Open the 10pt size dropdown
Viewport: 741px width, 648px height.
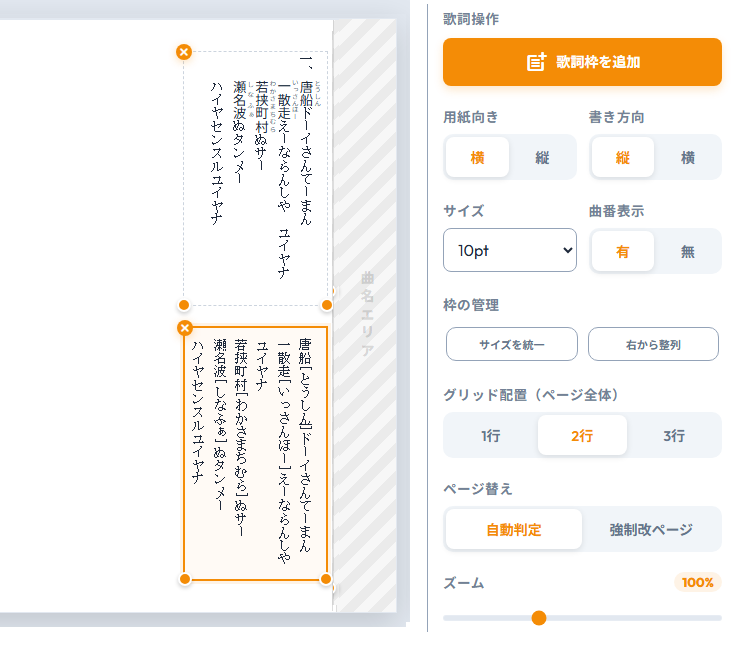pyautogui.click(x=509, y=250)
